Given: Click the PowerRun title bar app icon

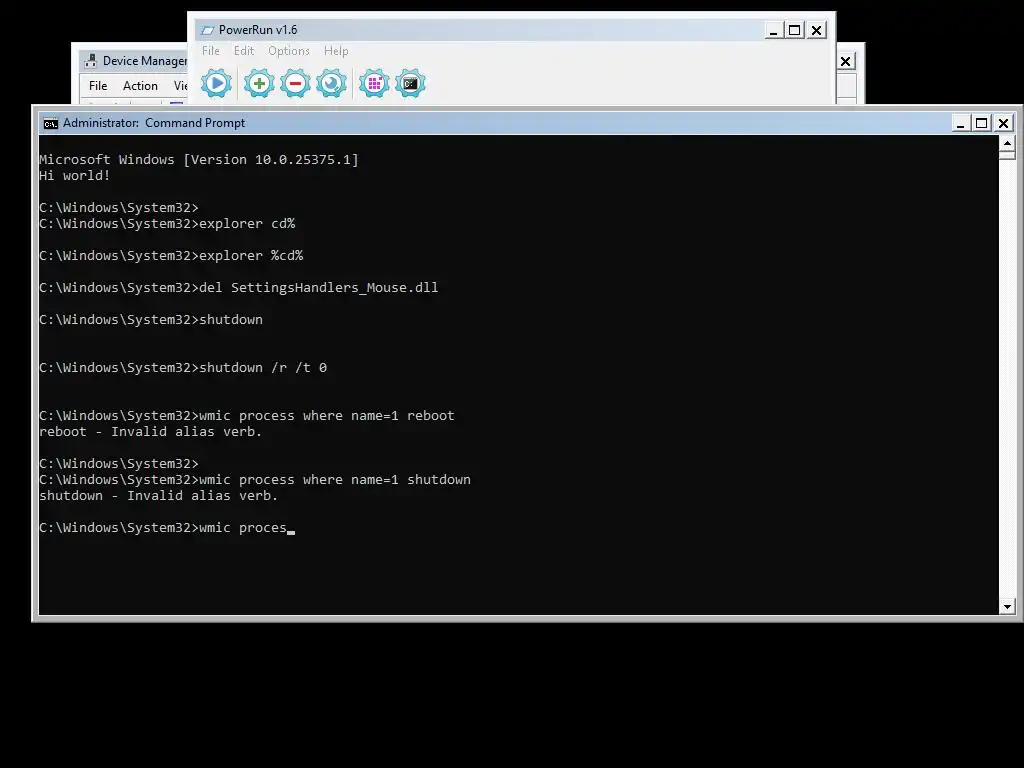Looking at the screenshot, I should 208,30.
